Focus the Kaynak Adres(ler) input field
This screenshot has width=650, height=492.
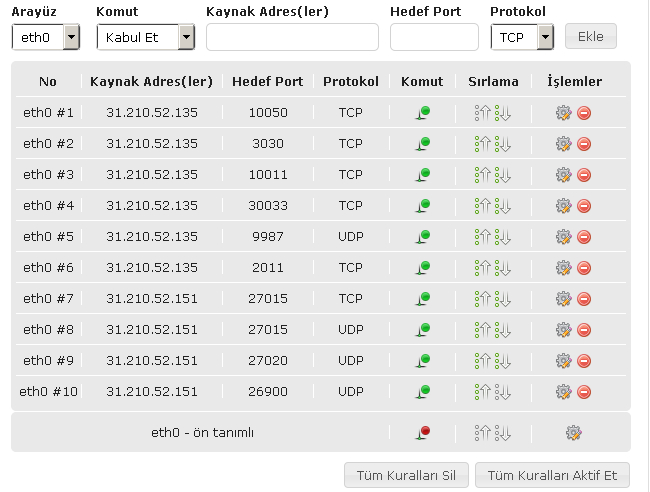[292, 37]
